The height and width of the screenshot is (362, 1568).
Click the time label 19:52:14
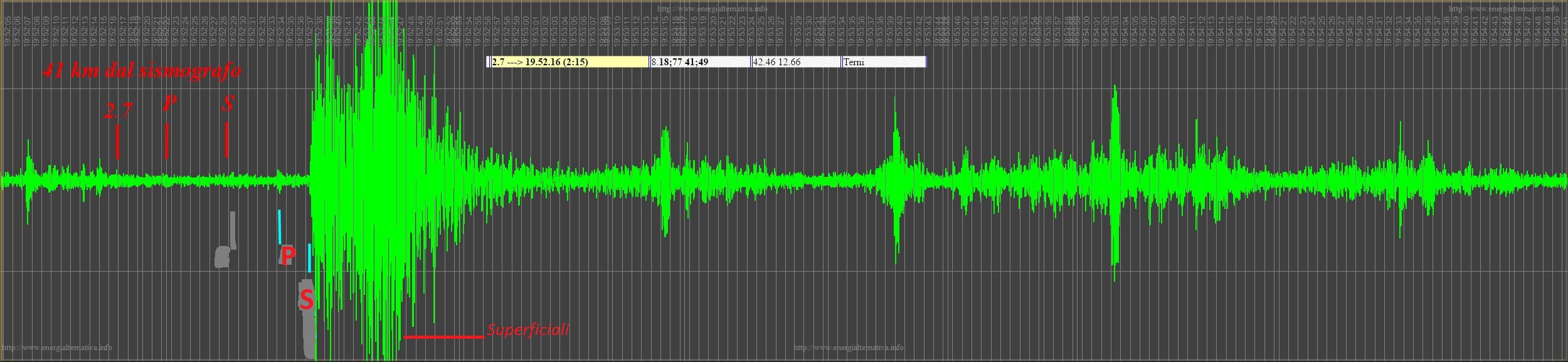pyautogui.click(x=94, y=31)
